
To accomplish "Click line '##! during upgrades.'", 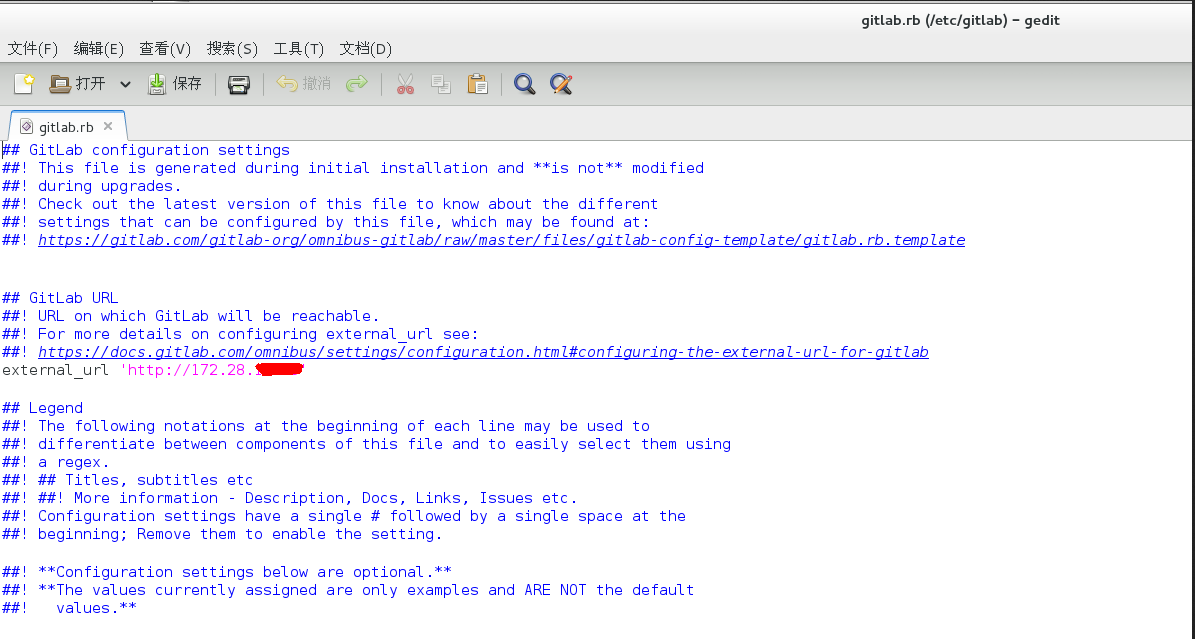I will click(x=92, y=186).
